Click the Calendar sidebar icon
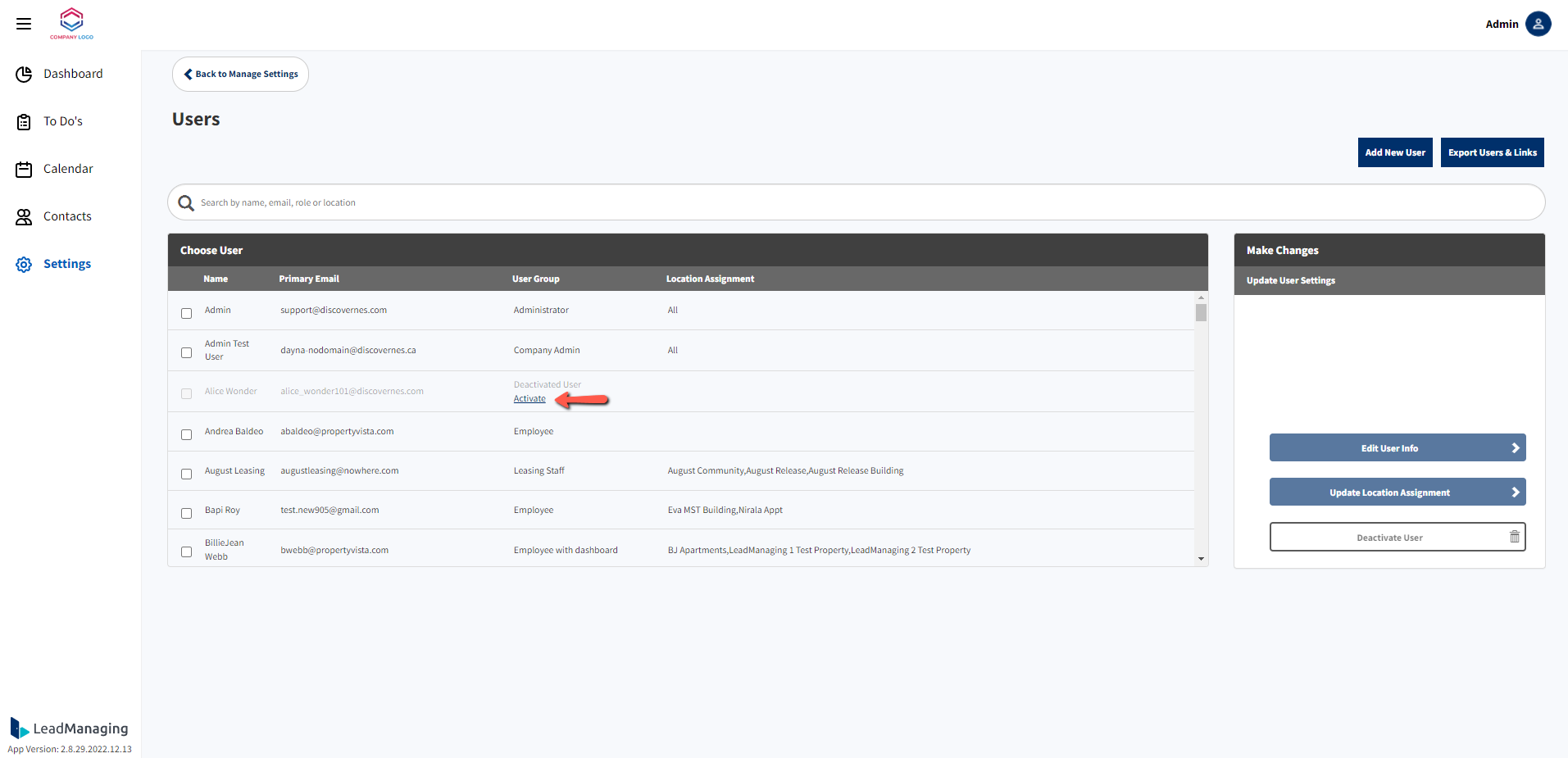Image resolution: width=1568 pixels, height=758 pixels. 24,170
